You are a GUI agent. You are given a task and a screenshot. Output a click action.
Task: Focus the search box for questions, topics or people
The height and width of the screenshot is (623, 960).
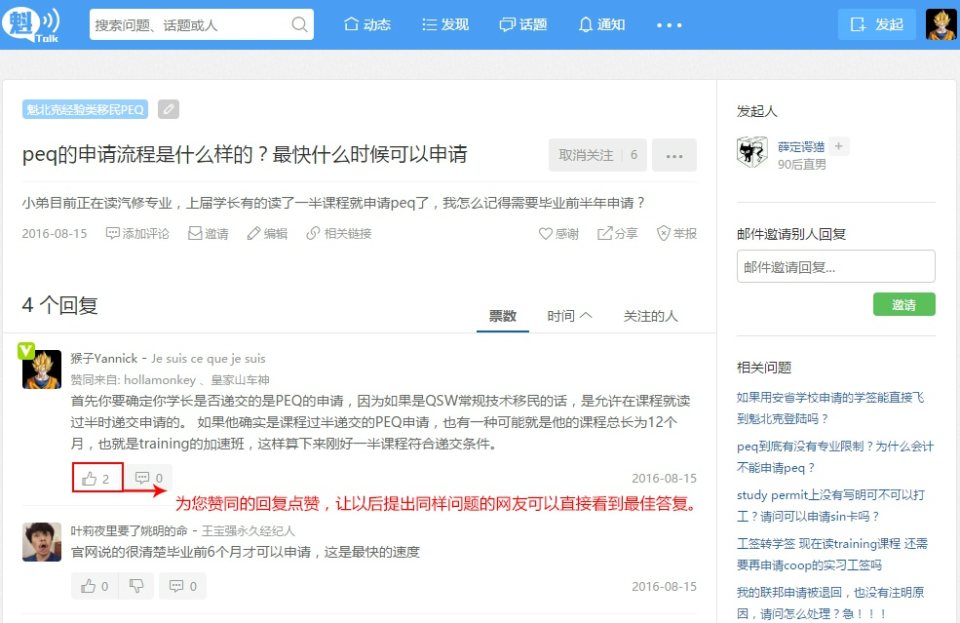(201, 24)
